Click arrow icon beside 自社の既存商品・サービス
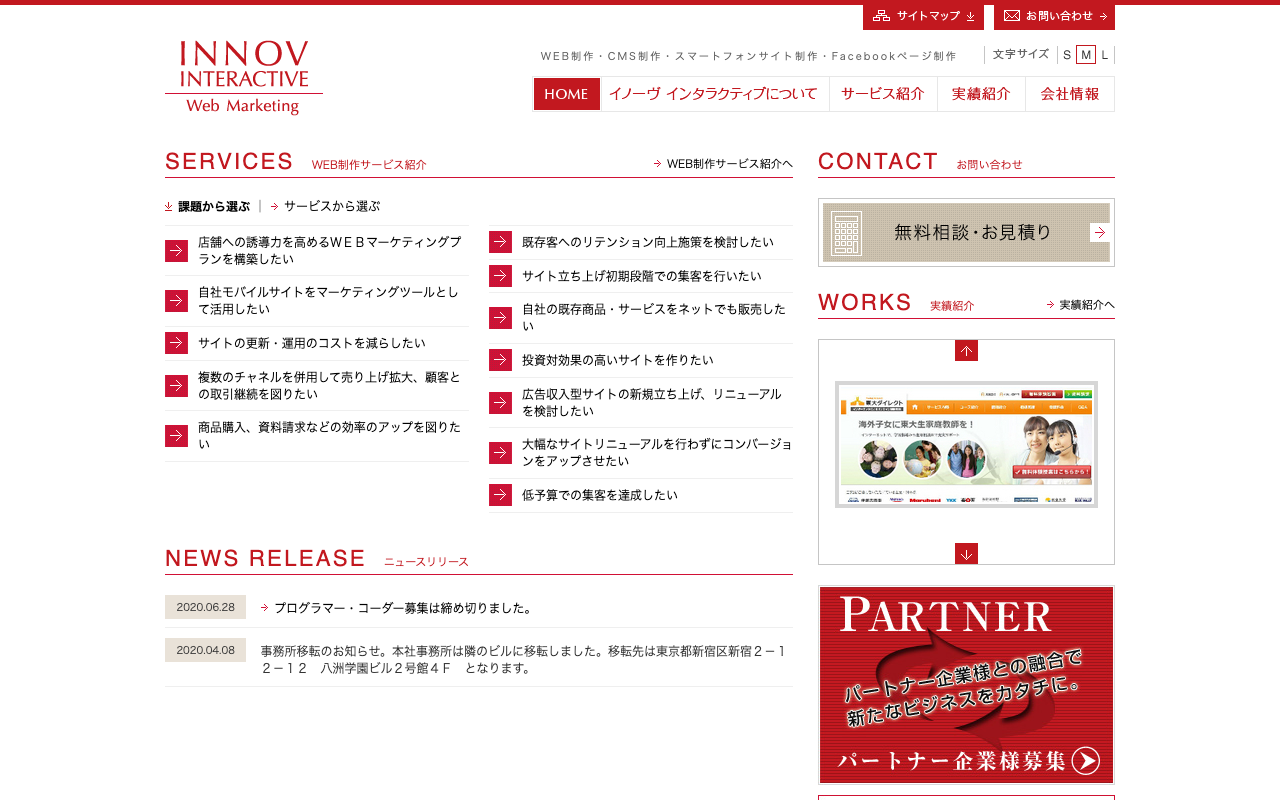Image resolution: width=1280 pixels, height=800 pixels. coord(500,318)
